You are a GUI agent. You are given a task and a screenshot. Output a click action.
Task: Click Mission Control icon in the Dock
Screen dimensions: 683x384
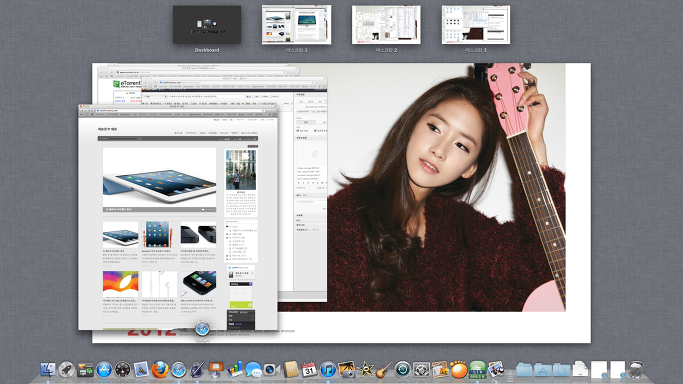[85, 370]
